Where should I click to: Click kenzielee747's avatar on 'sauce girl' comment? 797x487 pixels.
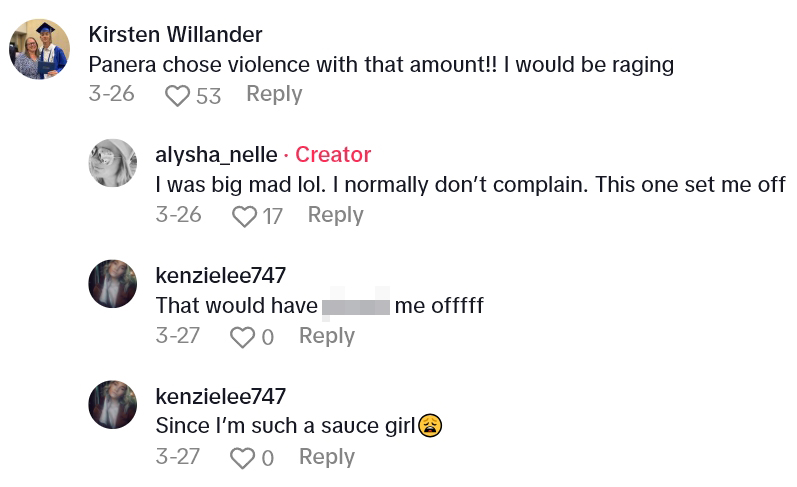point(113,405)
